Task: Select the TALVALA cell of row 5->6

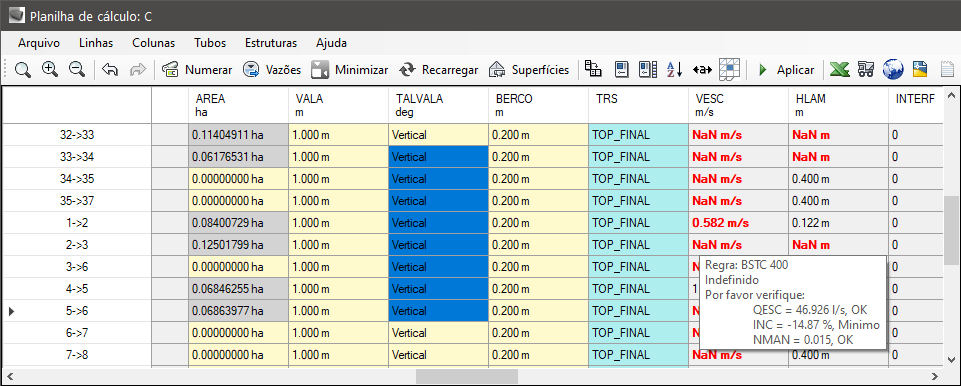Action: click(x=438, y=311)
